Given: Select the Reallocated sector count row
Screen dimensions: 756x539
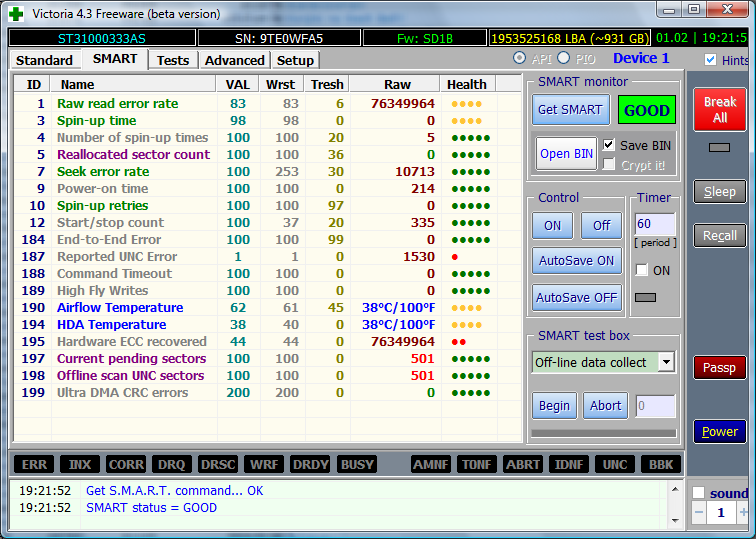Looking at the screenshot, I should point(268,154).
